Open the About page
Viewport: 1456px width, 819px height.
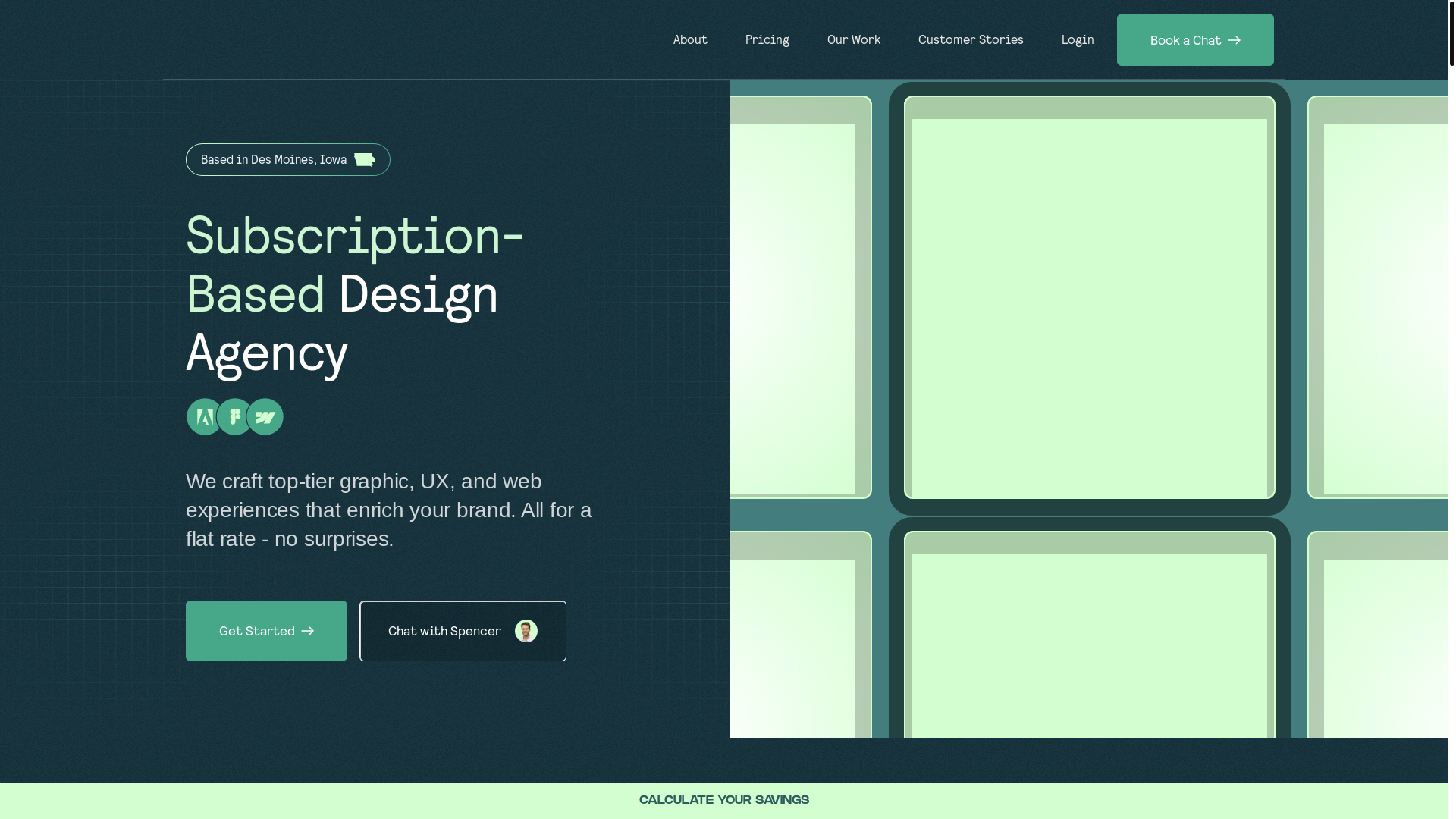pyautogui.click(x=689, y=39)
